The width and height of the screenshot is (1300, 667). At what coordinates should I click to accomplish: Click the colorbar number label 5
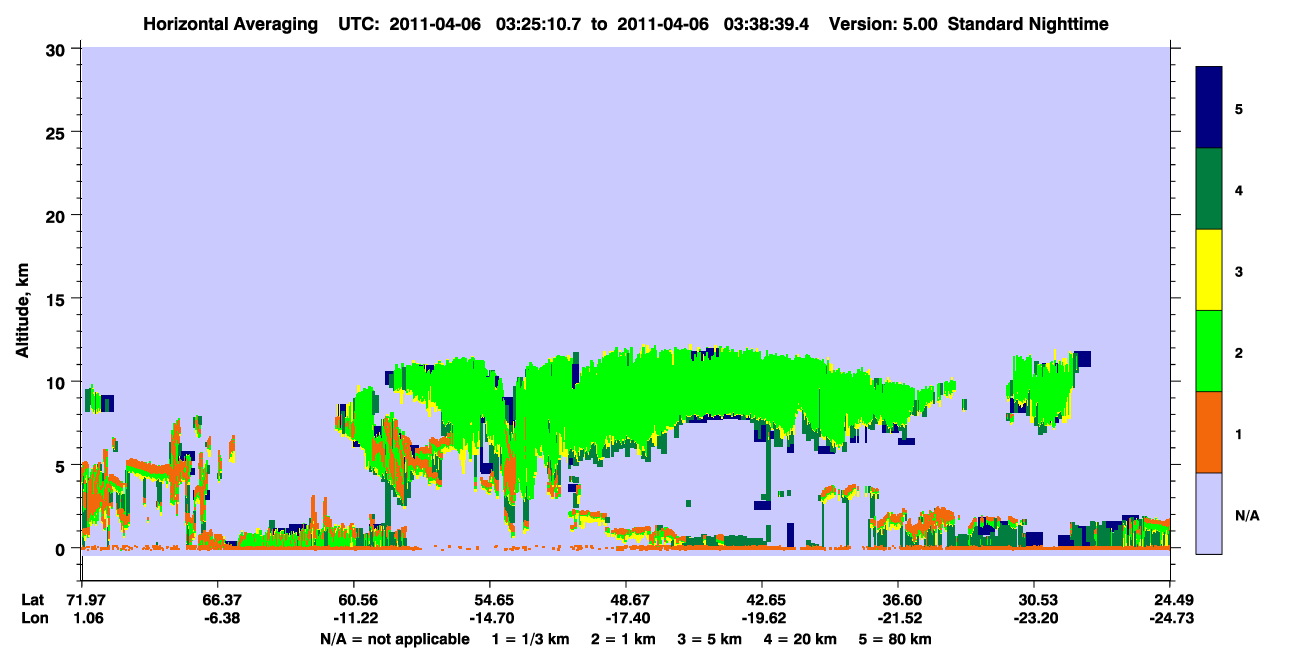pyautogui.click(x=1239, y=109)
